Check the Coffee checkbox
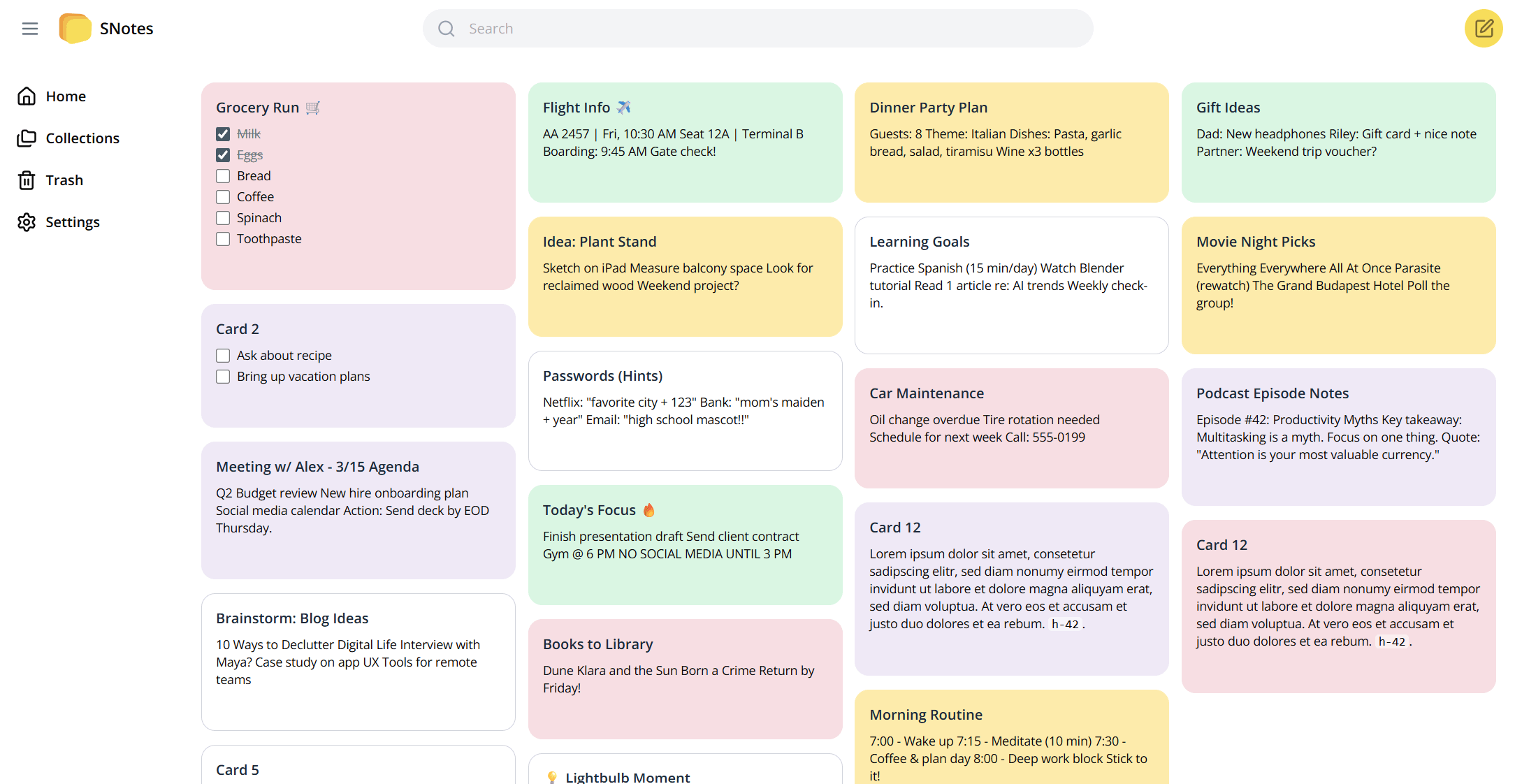This screenshot has width=1515, height=784. pyautogui.click(x=223, y=197)
